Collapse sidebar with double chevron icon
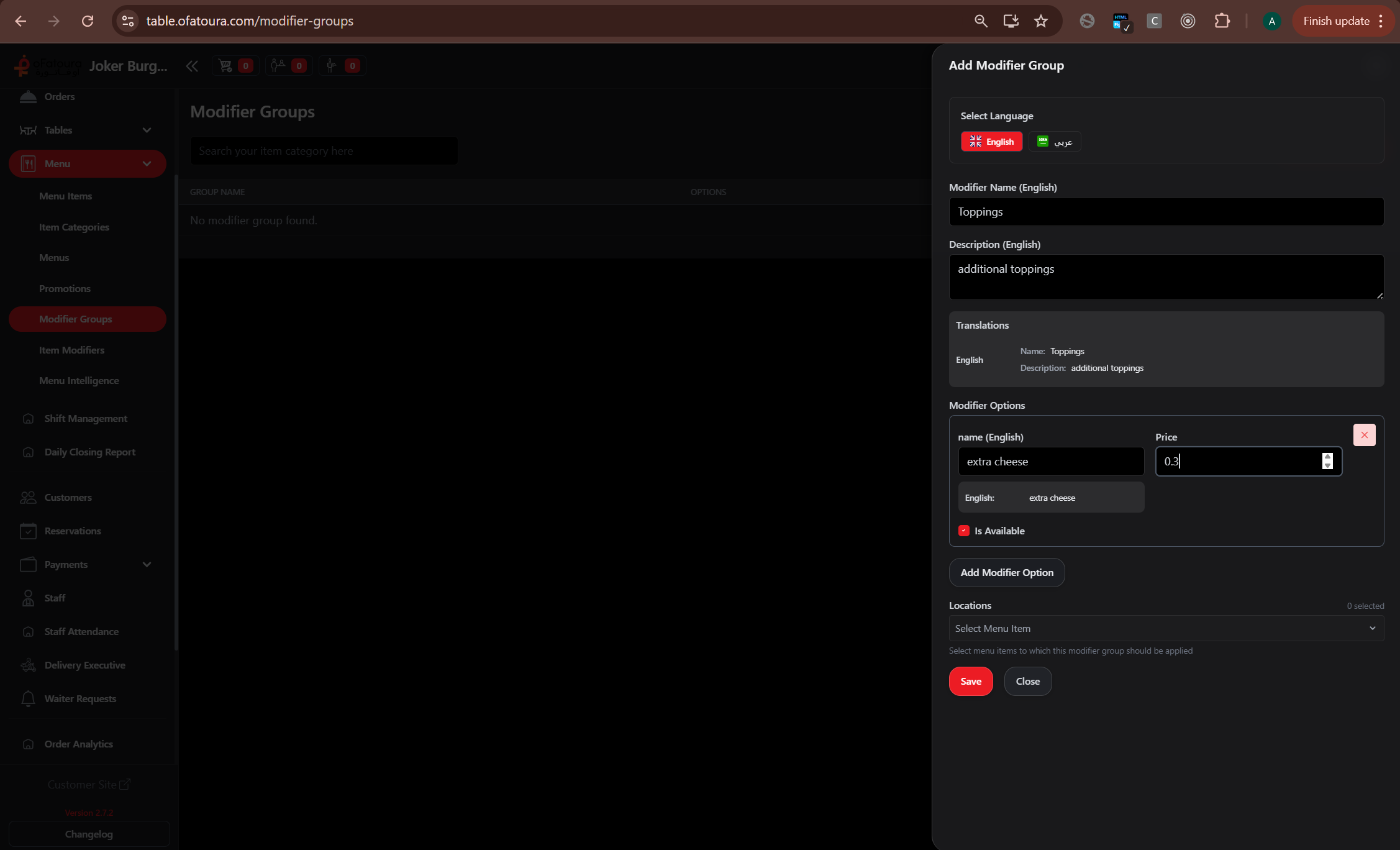The image size is (1400, 850). tap(192, 66)
